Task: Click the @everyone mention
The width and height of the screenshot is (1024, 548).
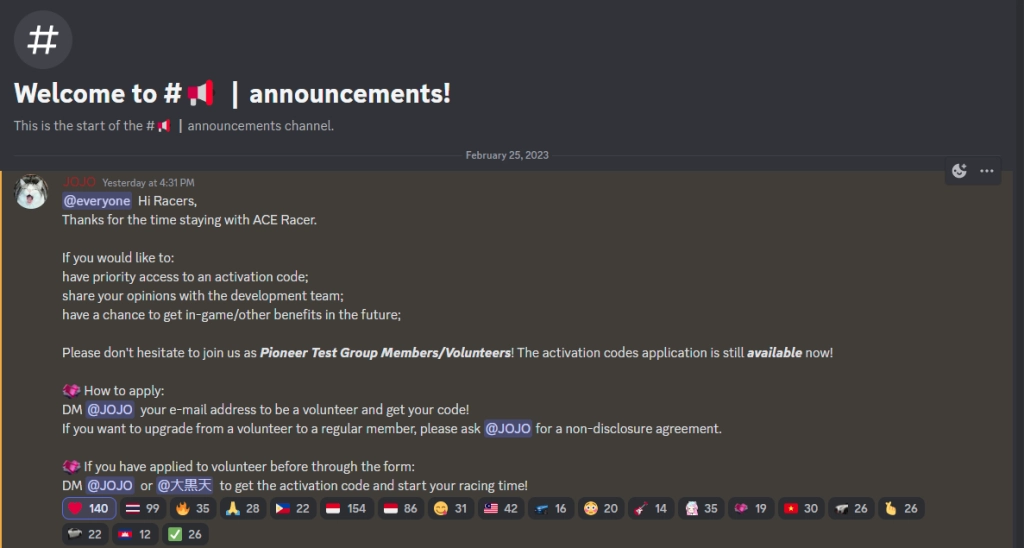Action: tap(97, 201)
